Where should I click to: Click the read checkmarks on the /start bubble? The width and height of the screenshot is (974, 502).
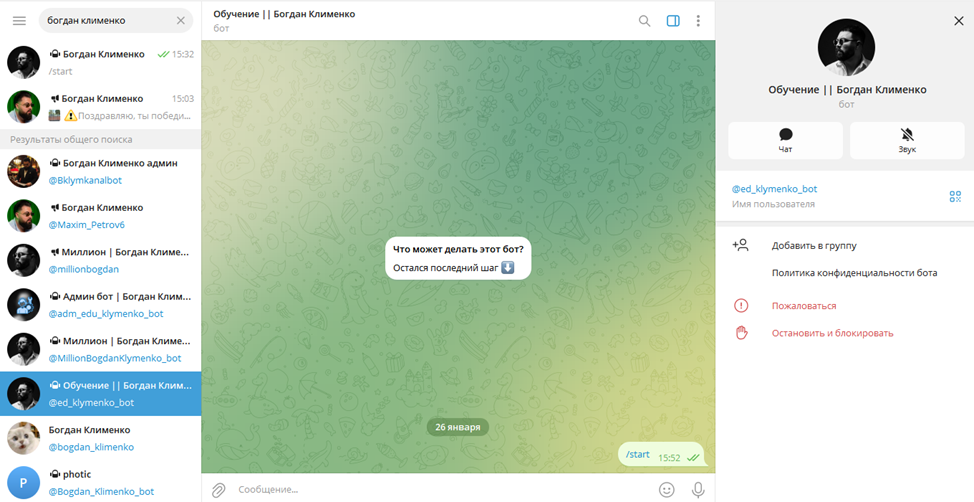pos(693,458)
